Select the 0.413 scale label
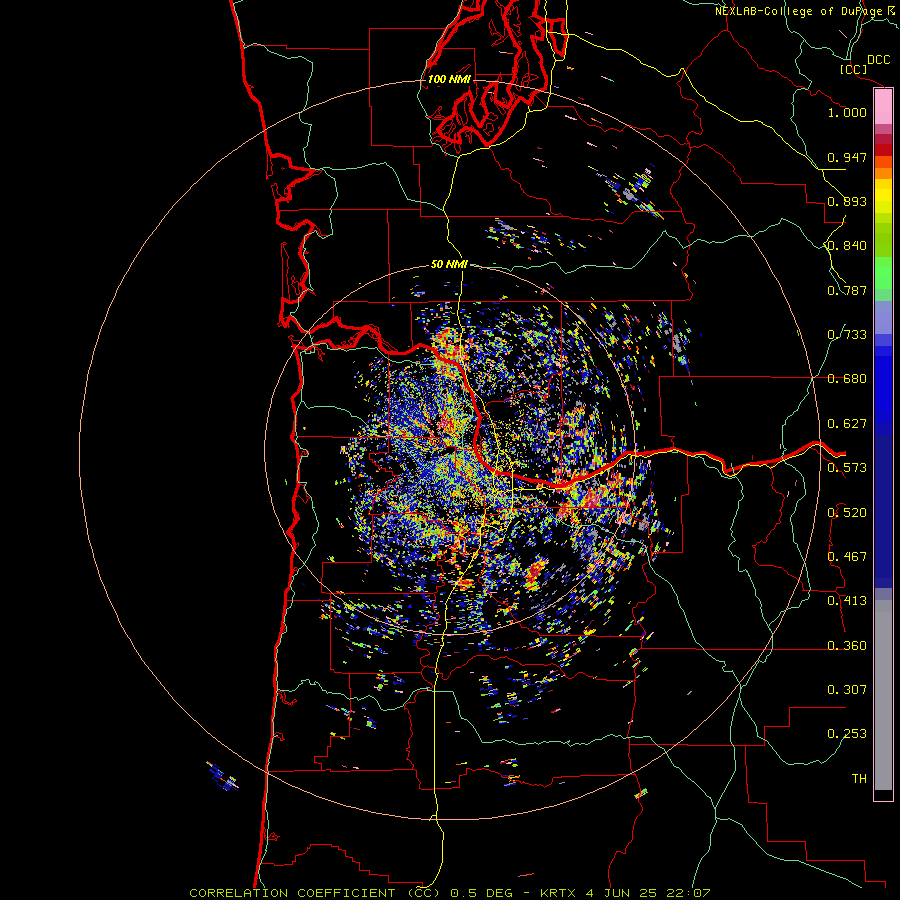The width and height of the screenshot is (900, 900). coord(847,601)
